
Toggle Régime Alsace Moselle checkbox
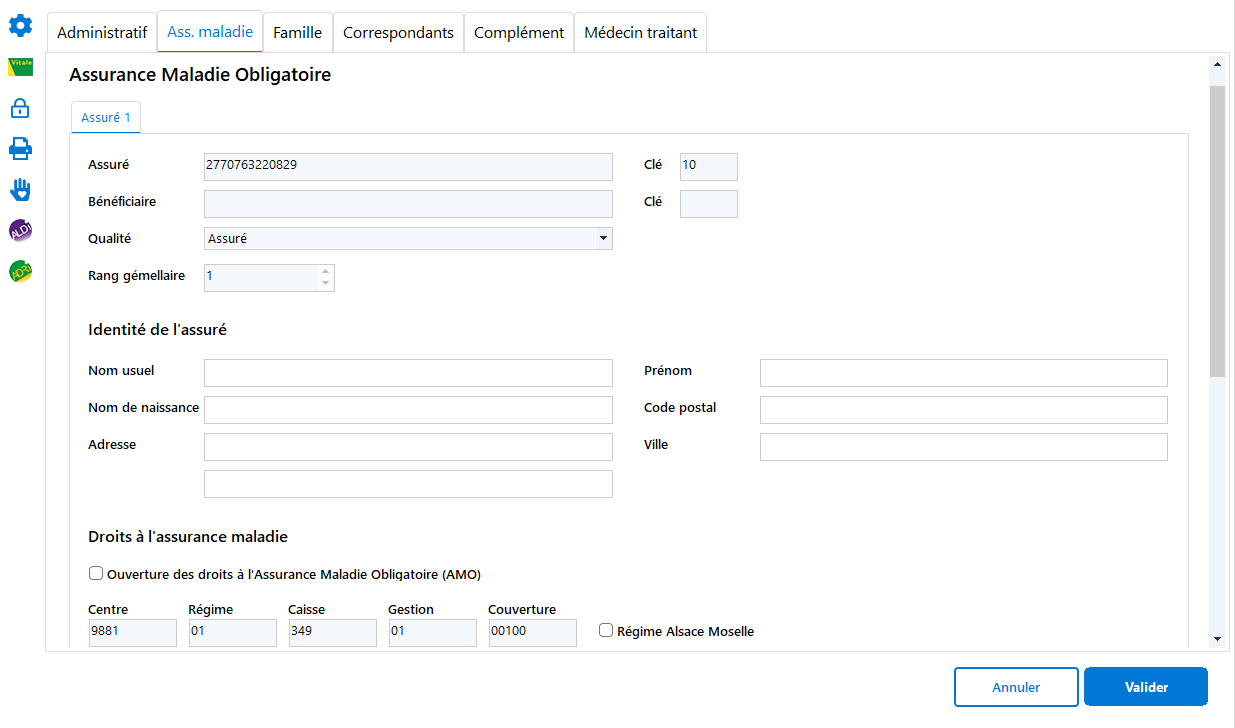(606, 631)
